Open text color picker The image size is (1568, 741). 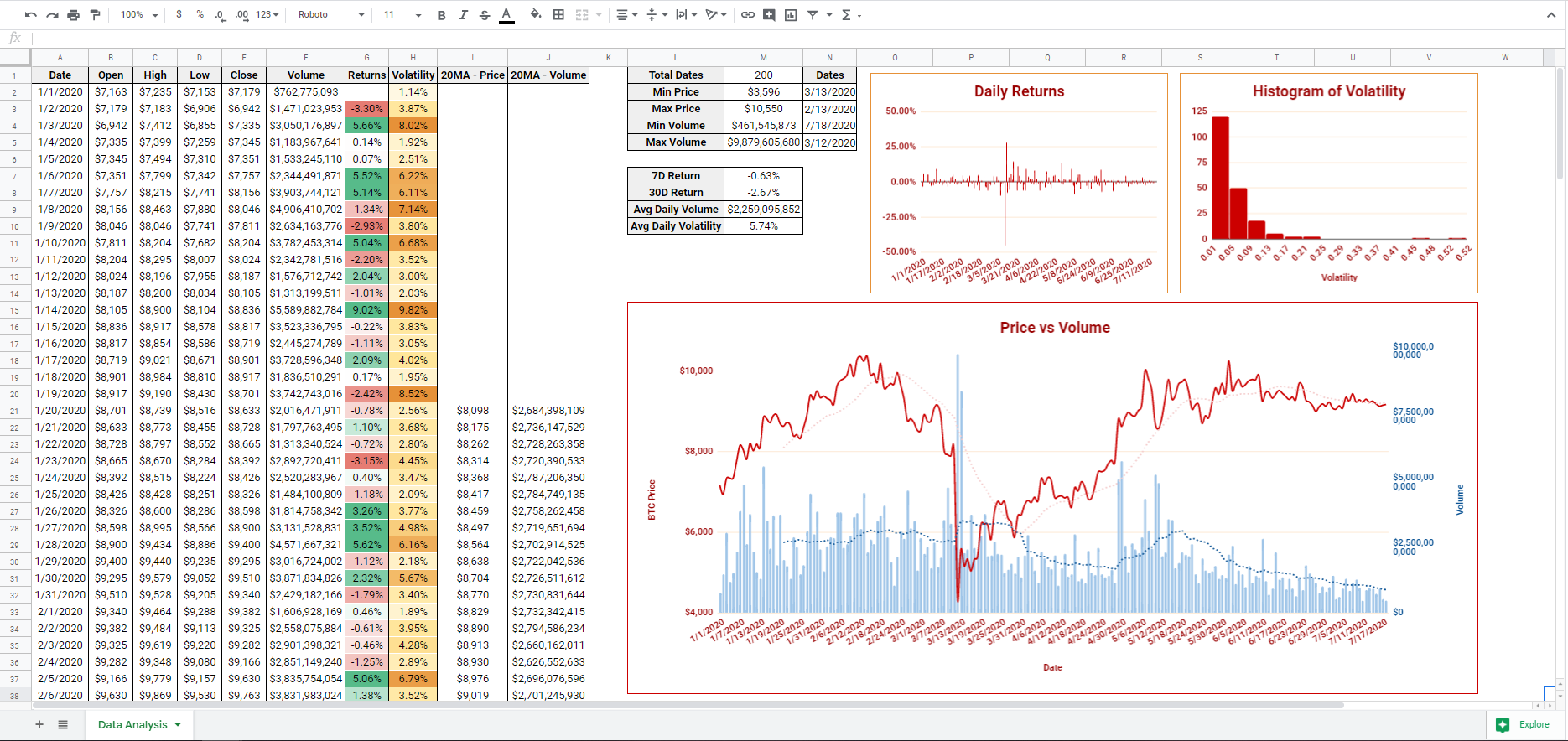[506, 15]
